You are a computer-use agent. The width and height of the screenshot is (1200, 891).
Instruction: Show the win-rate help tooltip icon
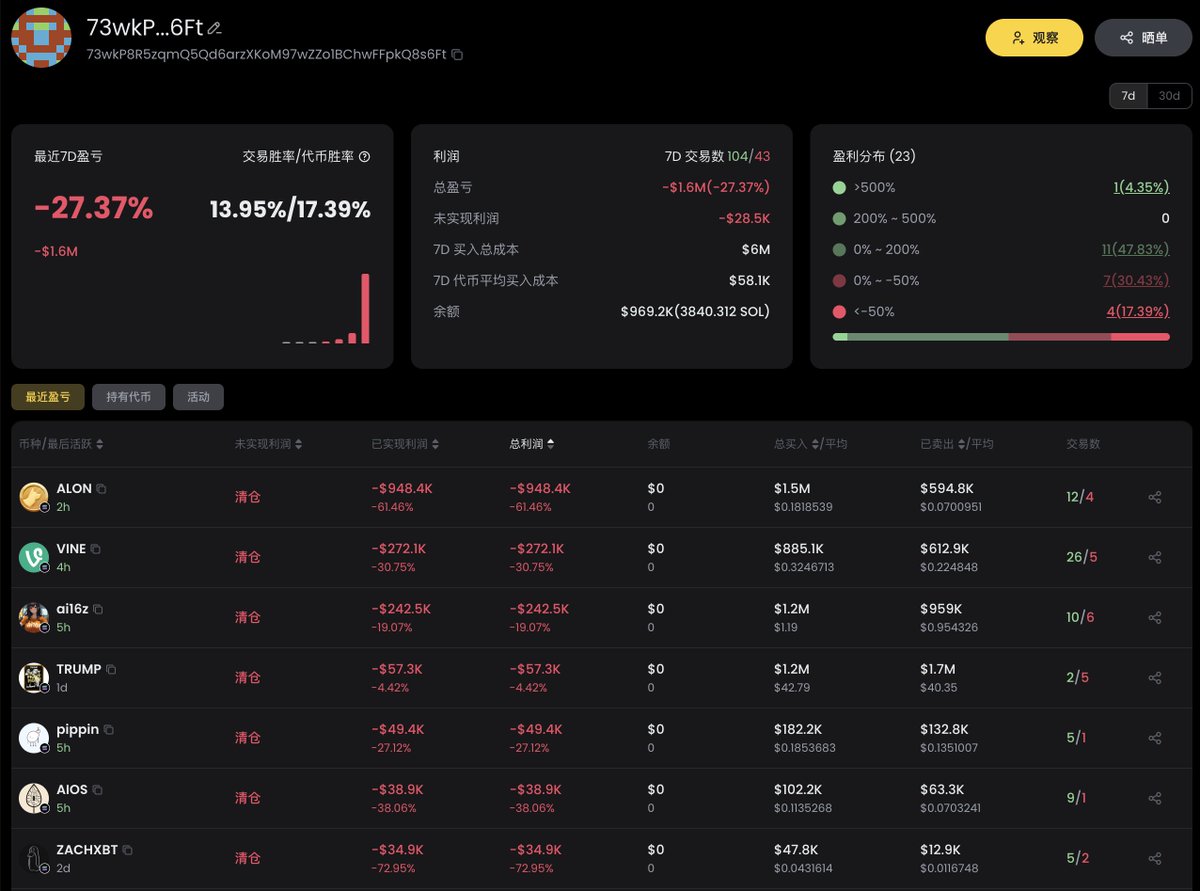click(x=364, y=157)
